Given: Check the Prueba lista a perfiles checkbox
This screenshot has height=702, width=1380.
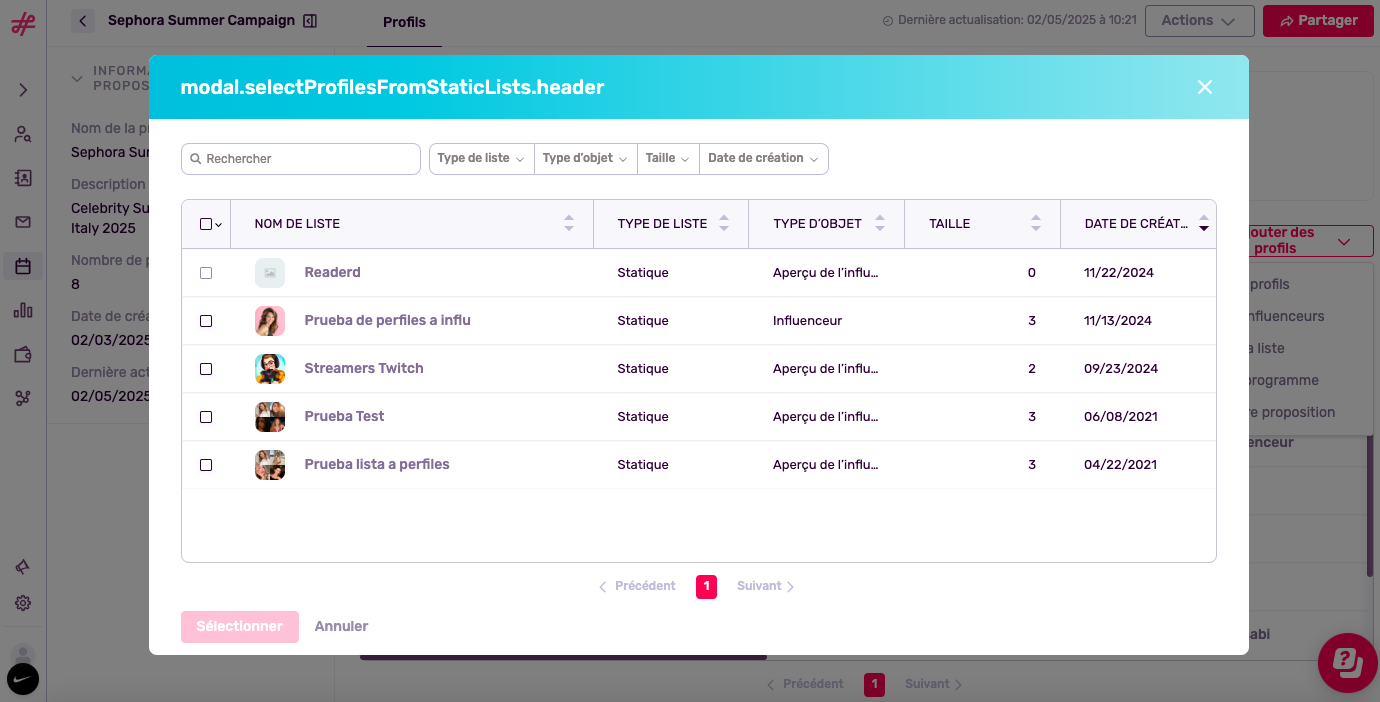Looking at the screenshot, I should [x=206, y=465].
